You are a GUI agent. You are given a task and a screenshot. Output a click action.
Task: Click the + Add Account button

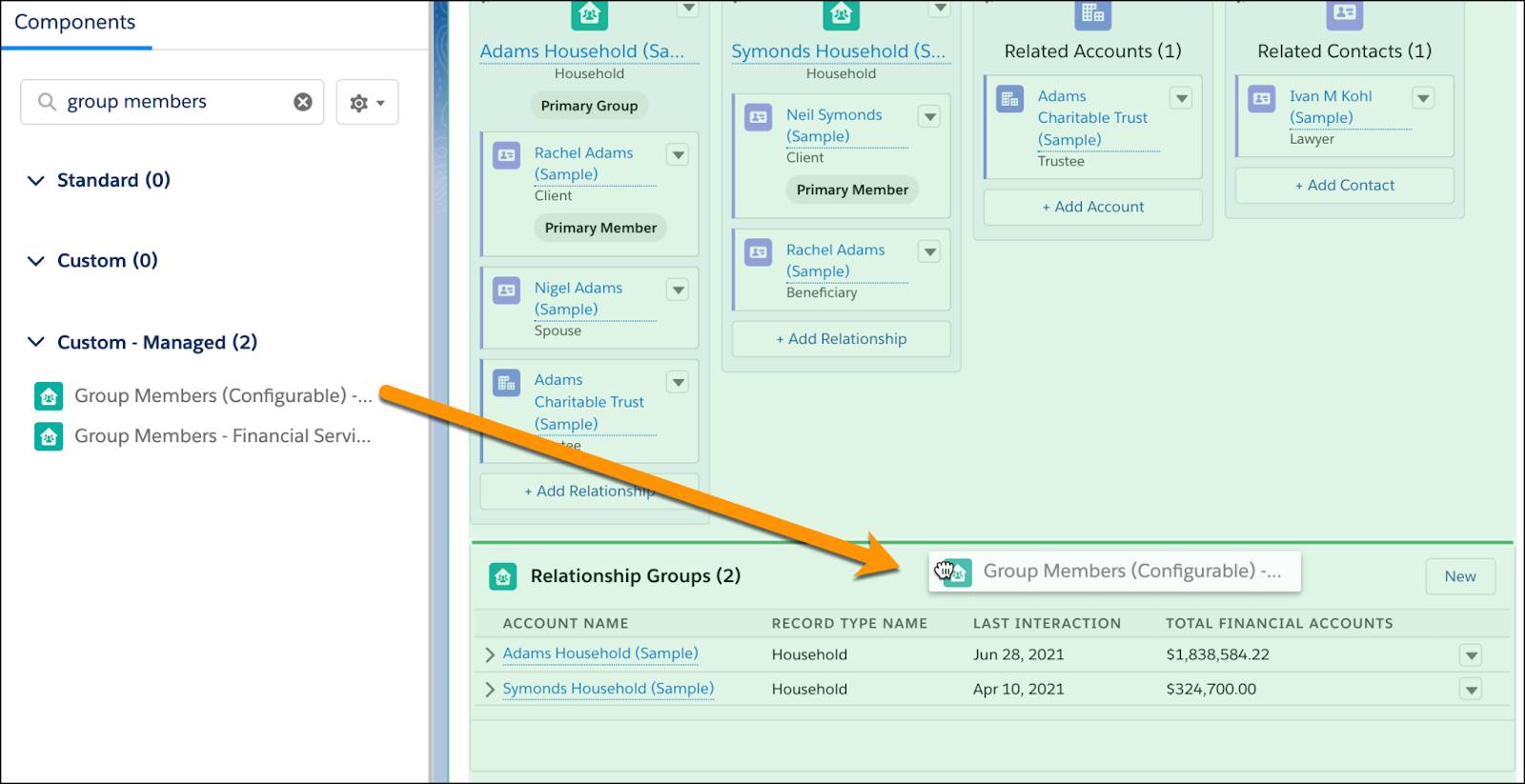[x=1092, y=207]
